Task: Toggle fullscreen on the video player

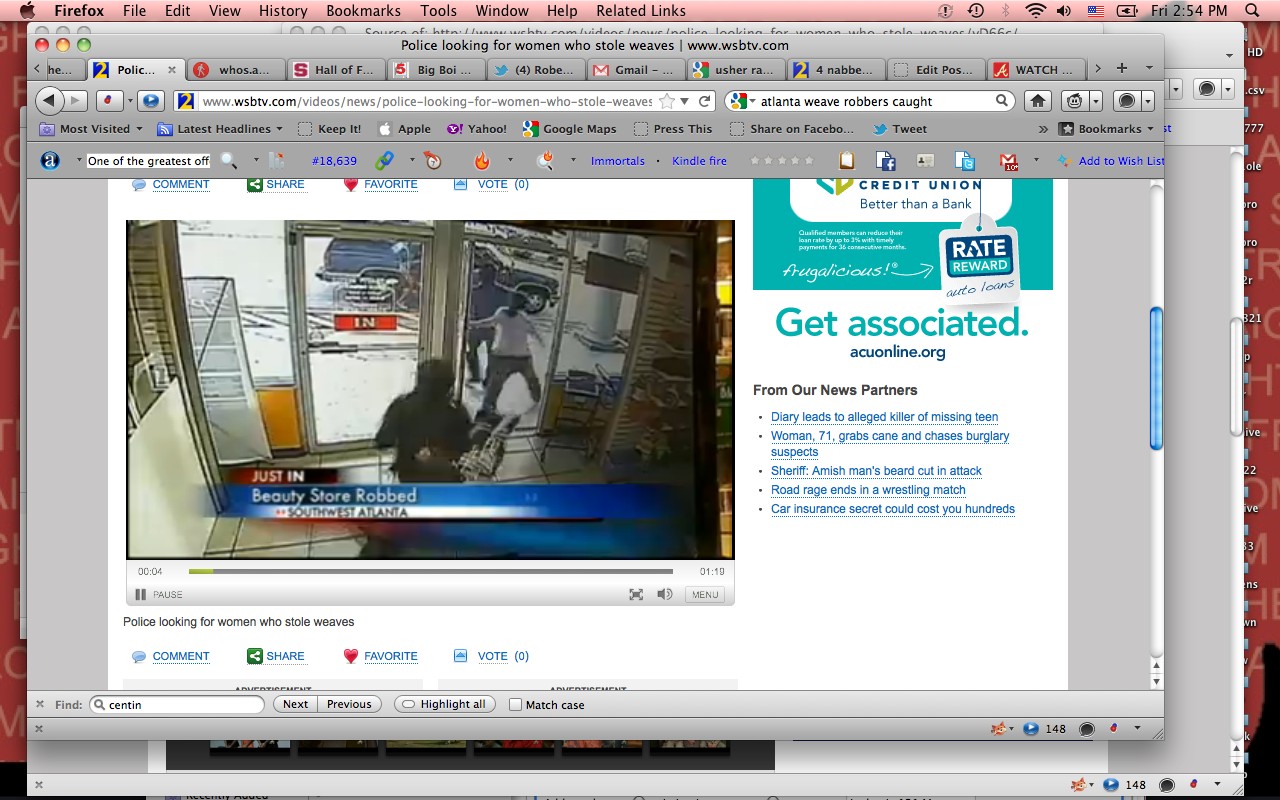Action: [636, 594]
